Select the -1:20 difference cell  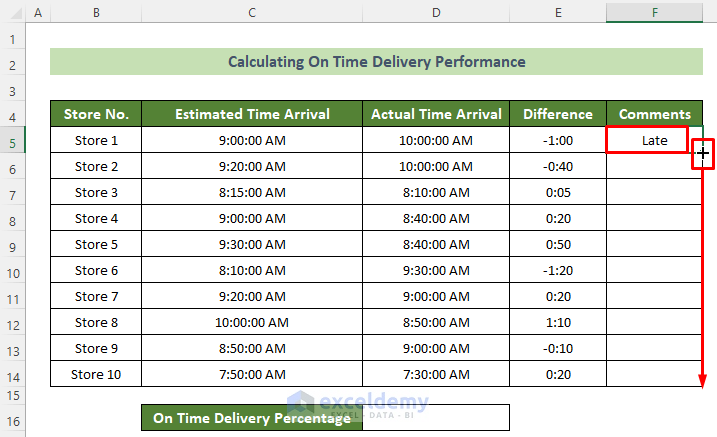pos(558,271)
